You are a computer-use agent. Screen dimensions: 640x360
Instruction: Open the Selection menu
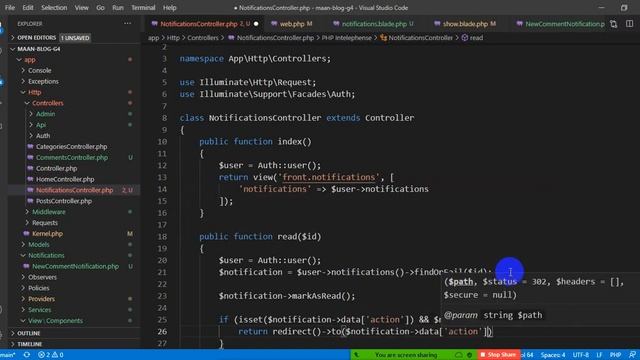click(54, 8)
